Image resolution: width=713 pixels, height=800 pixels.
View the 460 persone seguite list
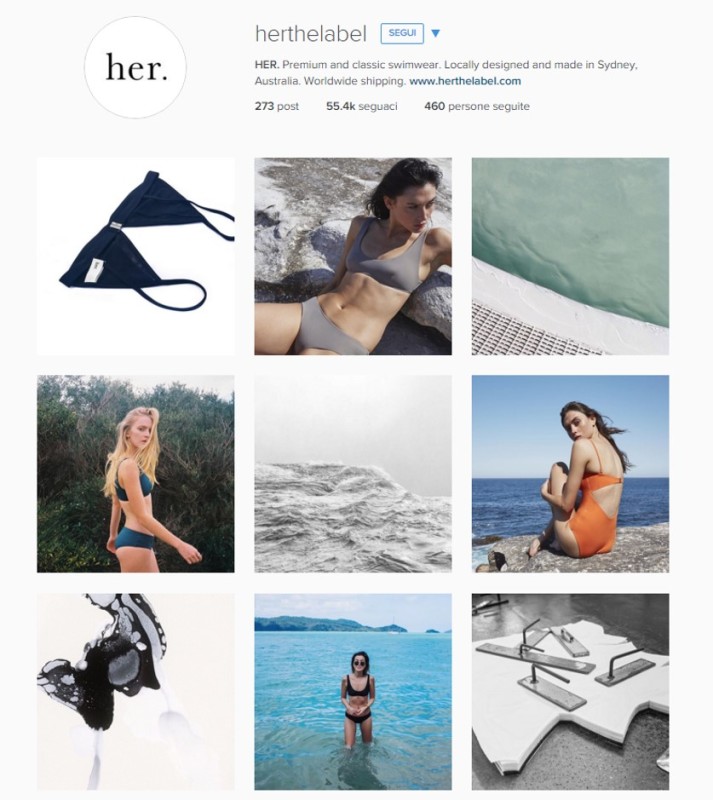click(x=477, y=106)
